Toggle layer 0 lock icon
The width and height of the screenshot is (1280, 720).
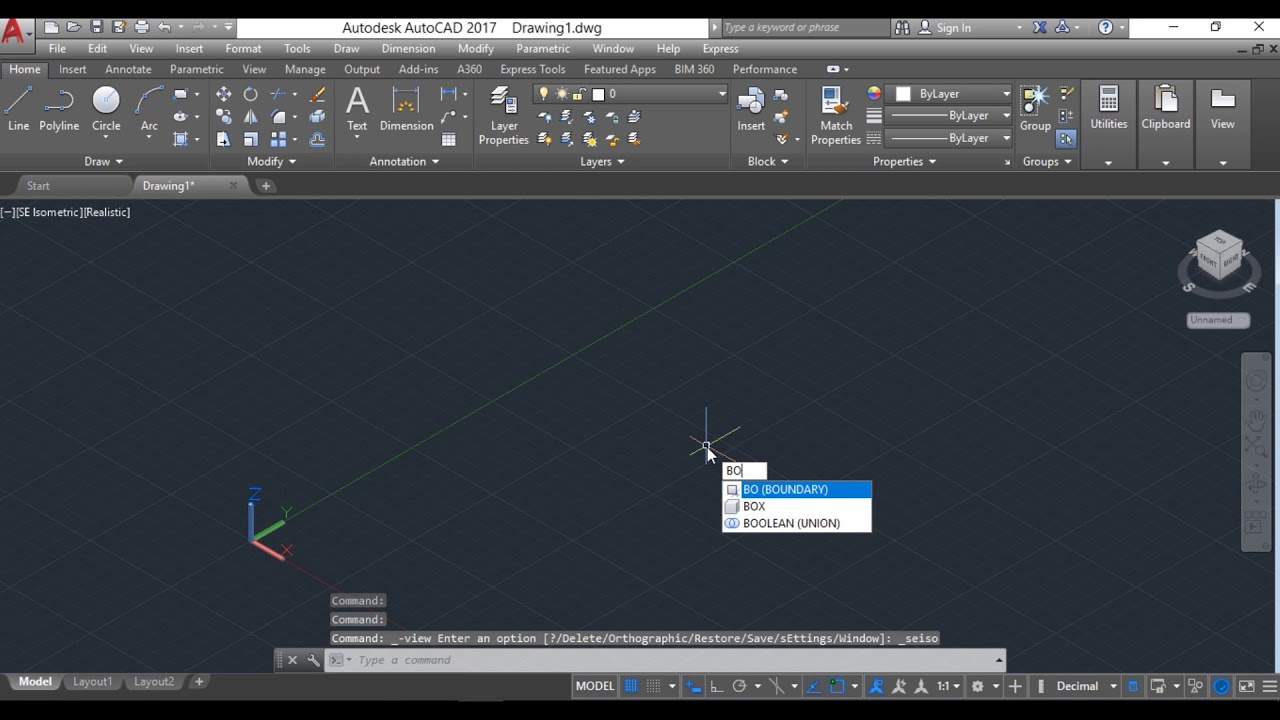(x=580, y=94)
